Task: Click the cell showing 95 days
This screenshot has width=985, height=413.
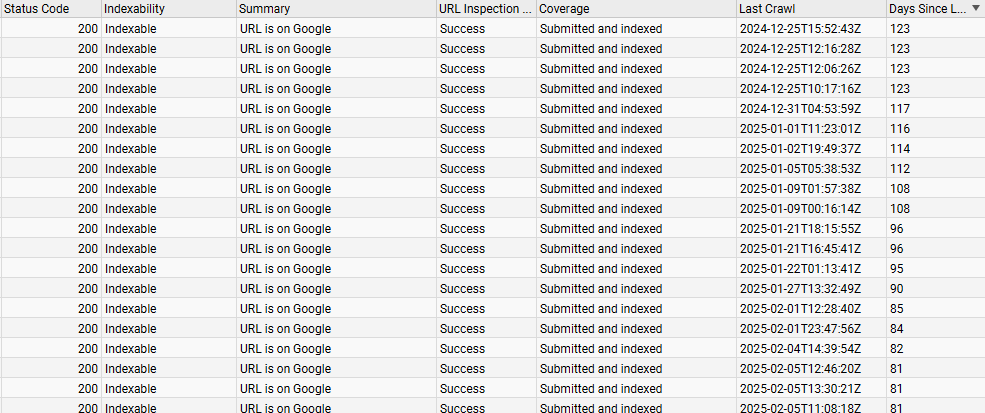Action: pos(896,269)
